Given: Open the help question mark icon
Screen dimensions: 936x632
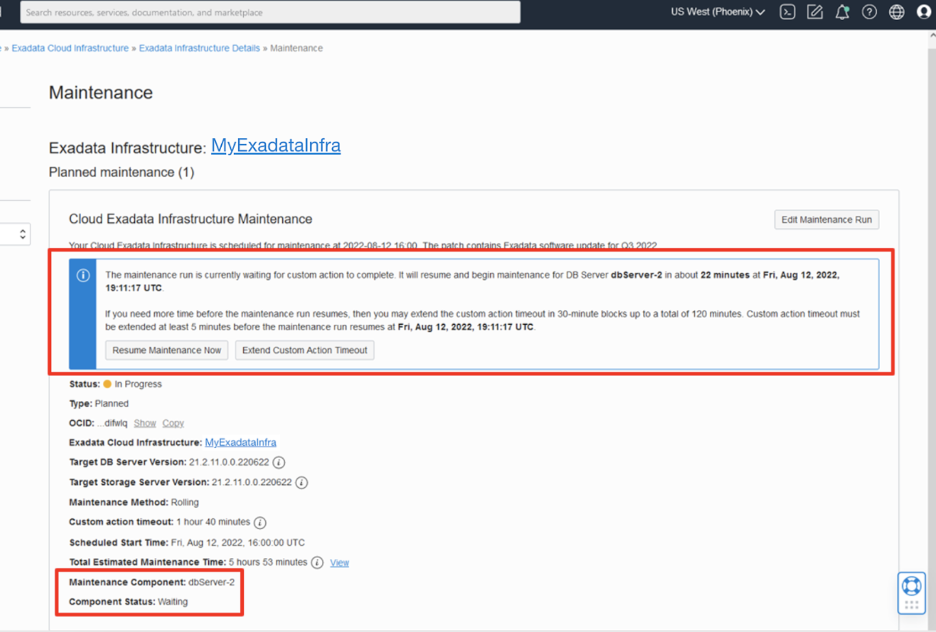Looking at the screenshot, I should (869, 12).
